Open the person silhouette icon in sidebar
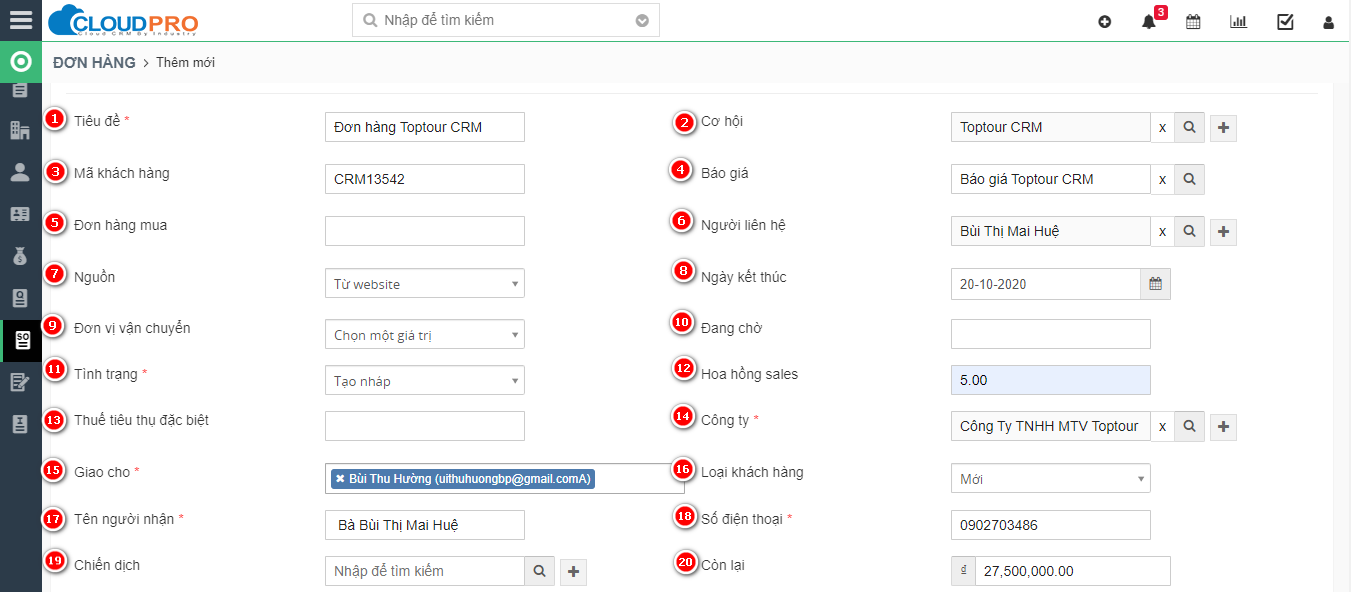The image size is (1351, 592). click(20, 172)
